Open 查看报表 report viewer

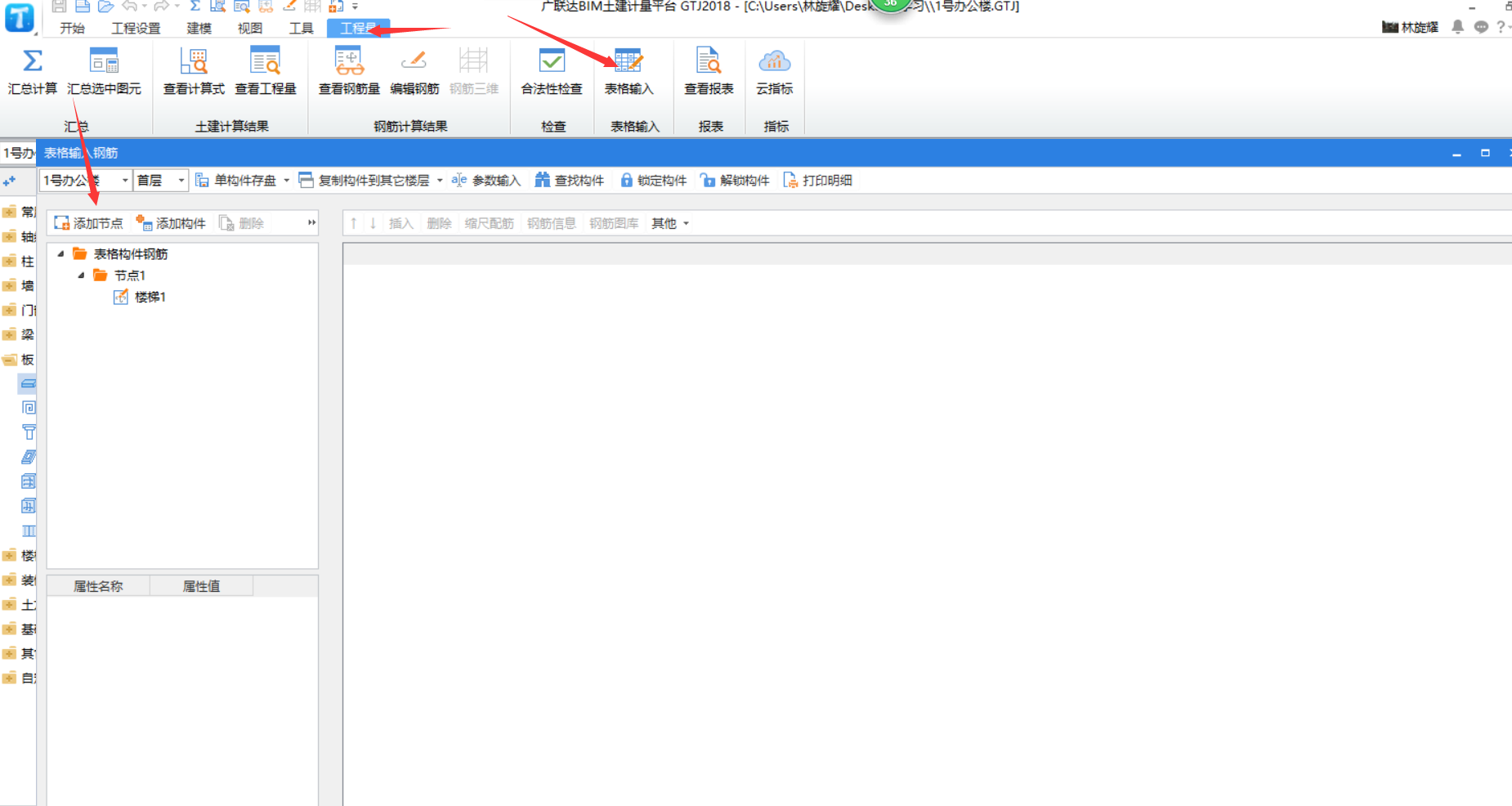click(x=709, y=70)
